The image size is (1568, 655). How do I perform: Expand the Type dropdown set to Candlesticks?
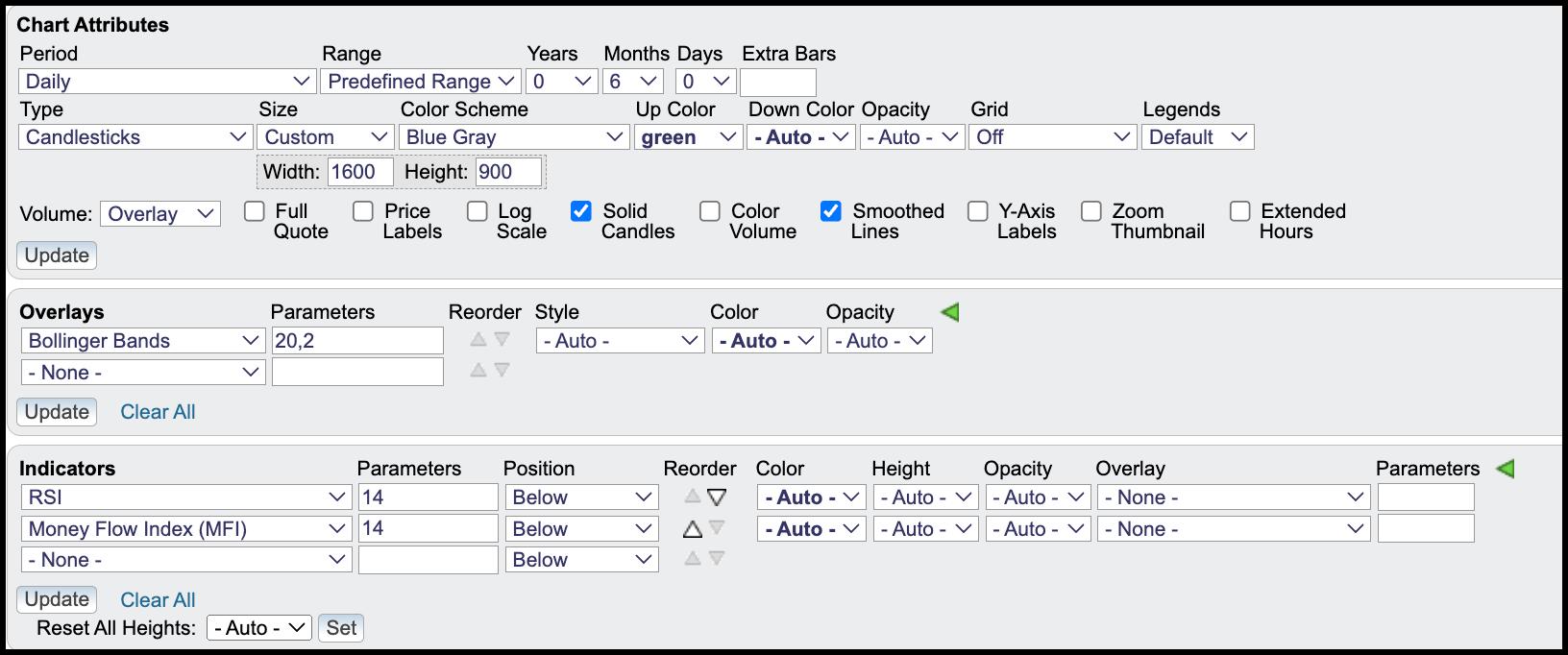[135, 137]
